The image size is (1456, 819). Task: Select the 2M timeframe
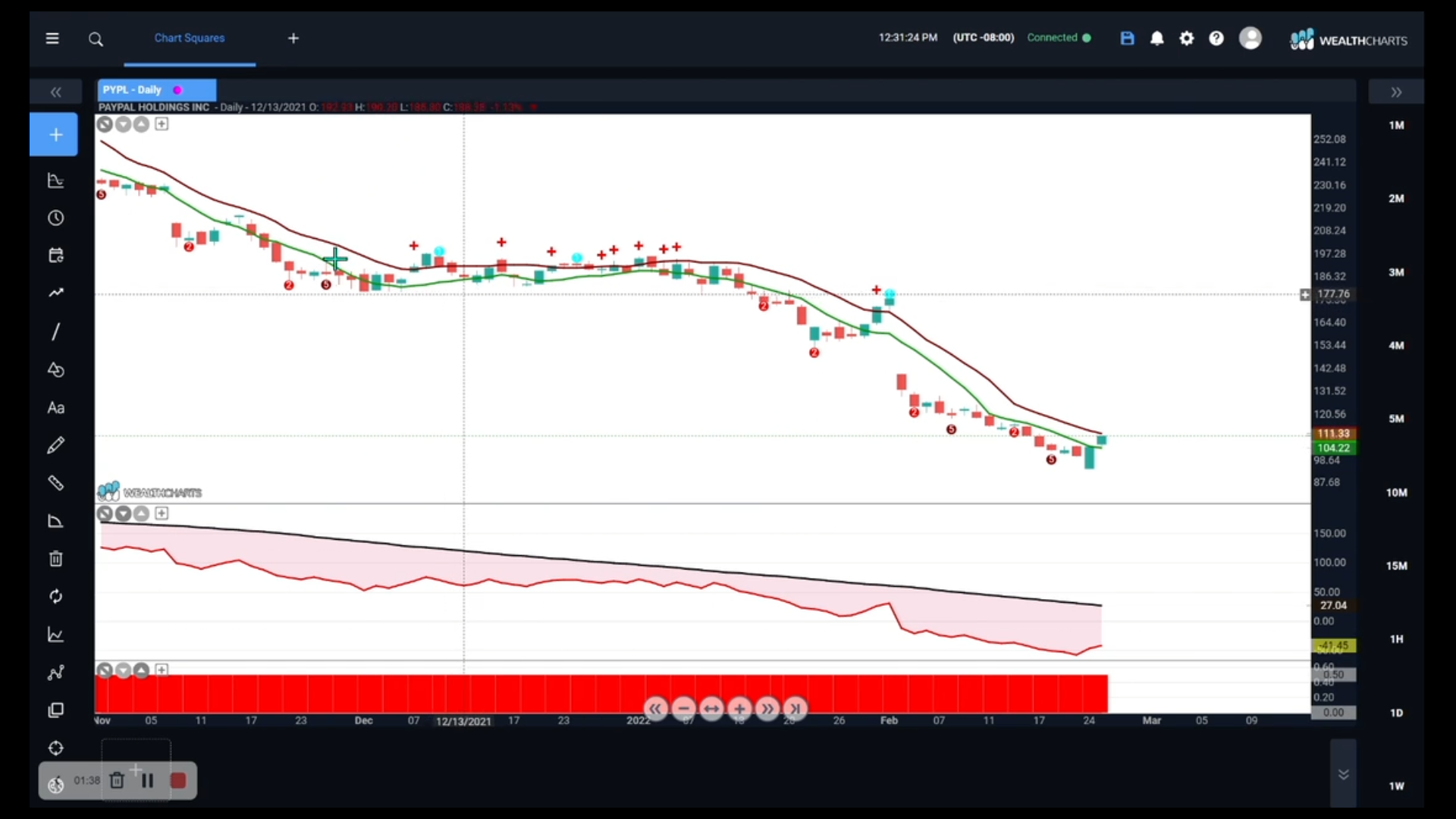click(x=1396, y=199)
